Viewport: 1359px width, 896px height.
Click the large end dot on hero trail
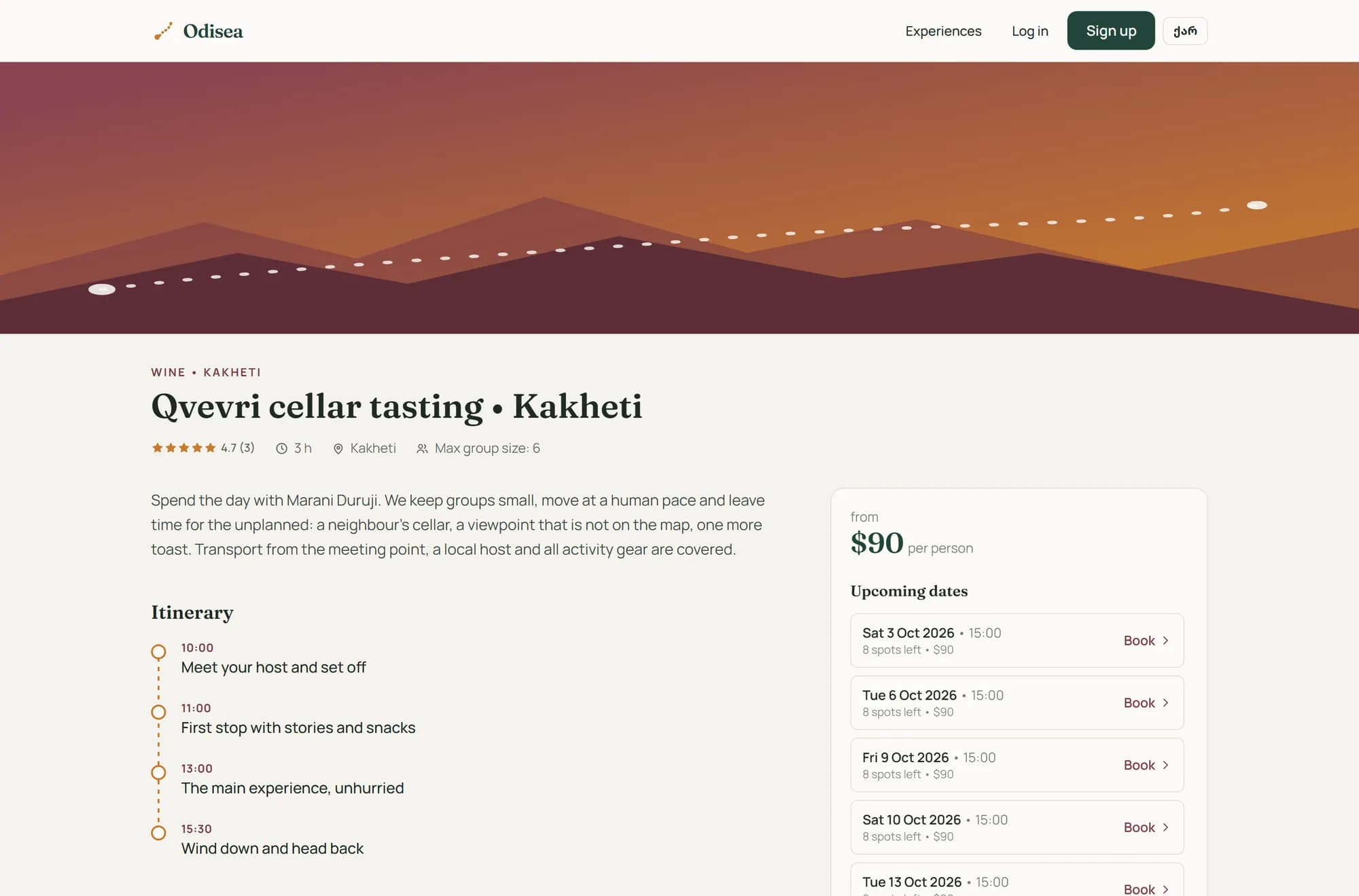[1256, 205]
